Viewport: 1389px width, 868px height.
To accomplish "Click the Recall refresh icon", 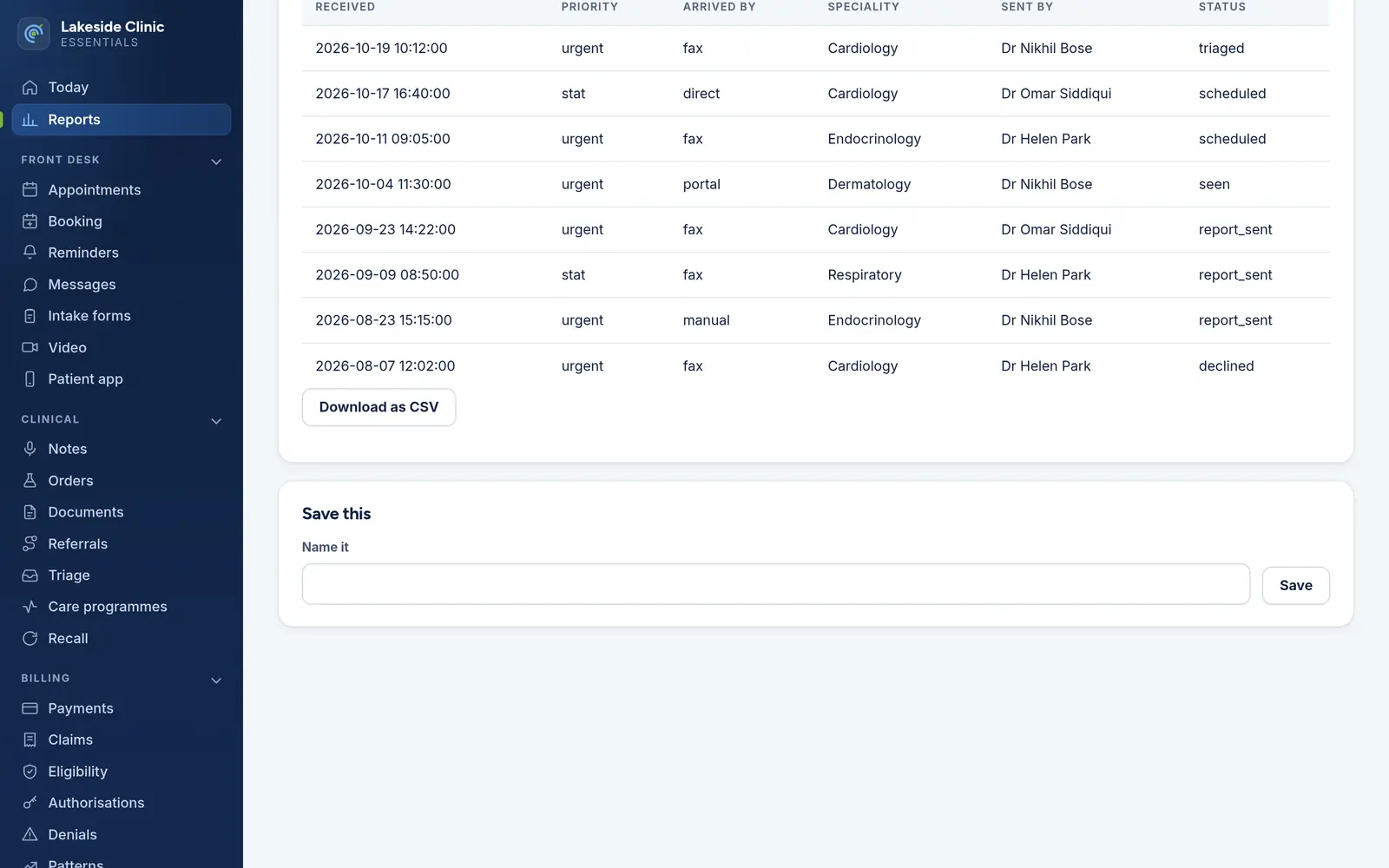I will tap(30, 639).
